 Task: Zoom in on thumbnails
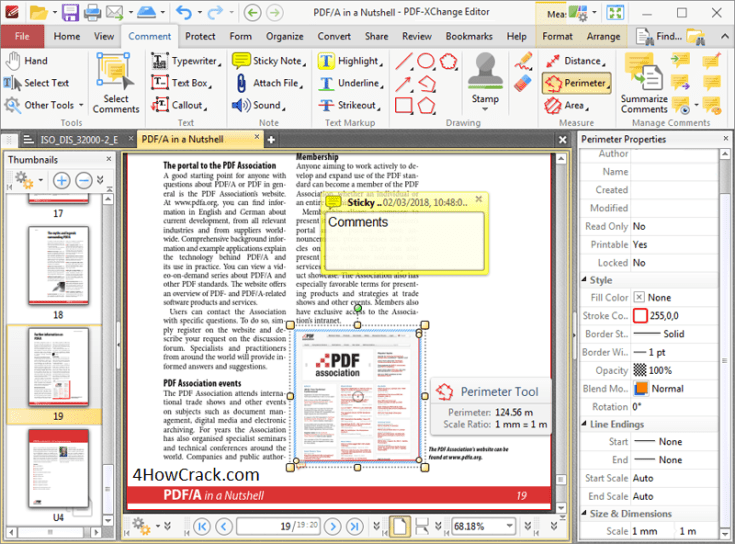click(x=61, y=180)
